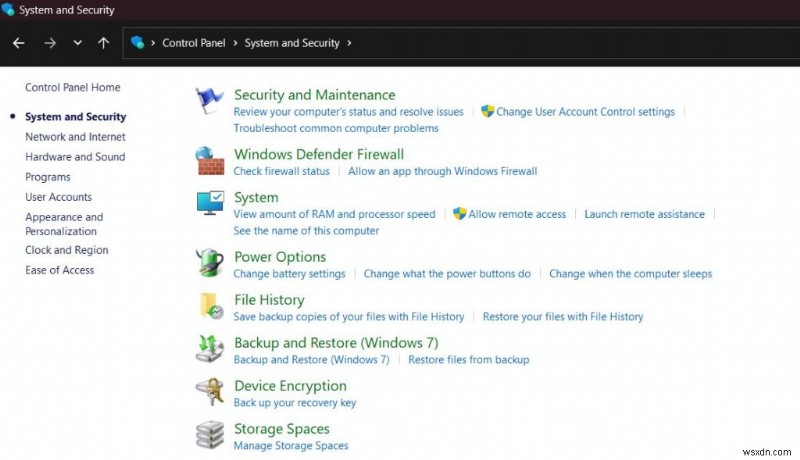This screenshot has height=460, width=800.
Task: Open Programs category in sidebar
Action: [x=48, y=177]
